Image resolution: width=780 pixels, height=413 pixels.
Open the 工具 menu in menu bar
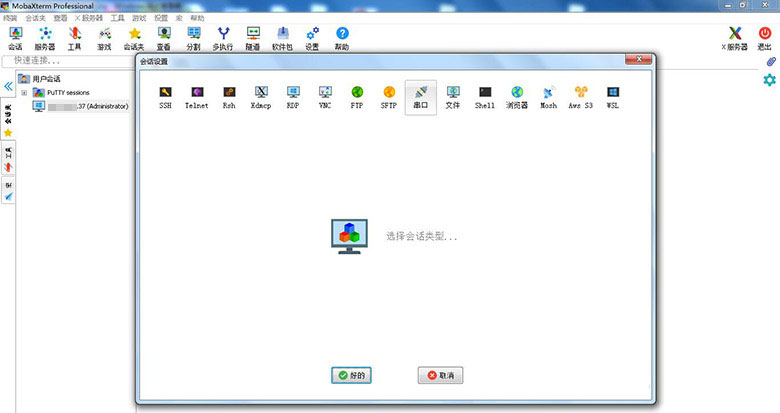[117, 18]
